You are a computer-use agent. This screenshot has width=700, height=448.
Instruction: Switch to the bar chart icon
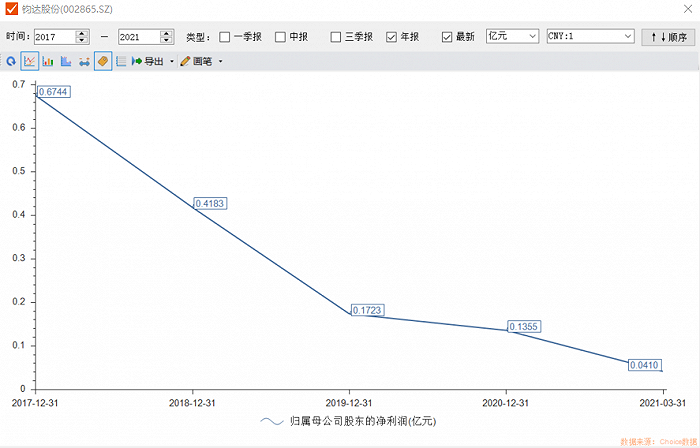[48, 61]
